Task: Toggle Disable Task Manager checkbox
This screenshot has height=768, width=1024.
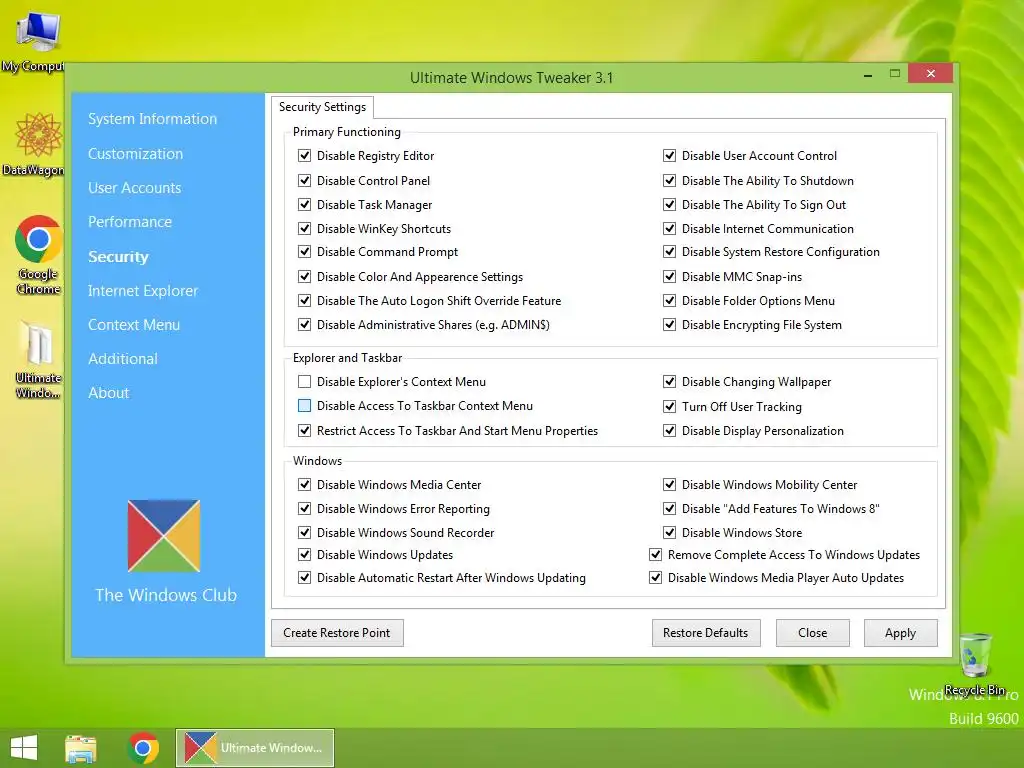Action: point(304,204)
